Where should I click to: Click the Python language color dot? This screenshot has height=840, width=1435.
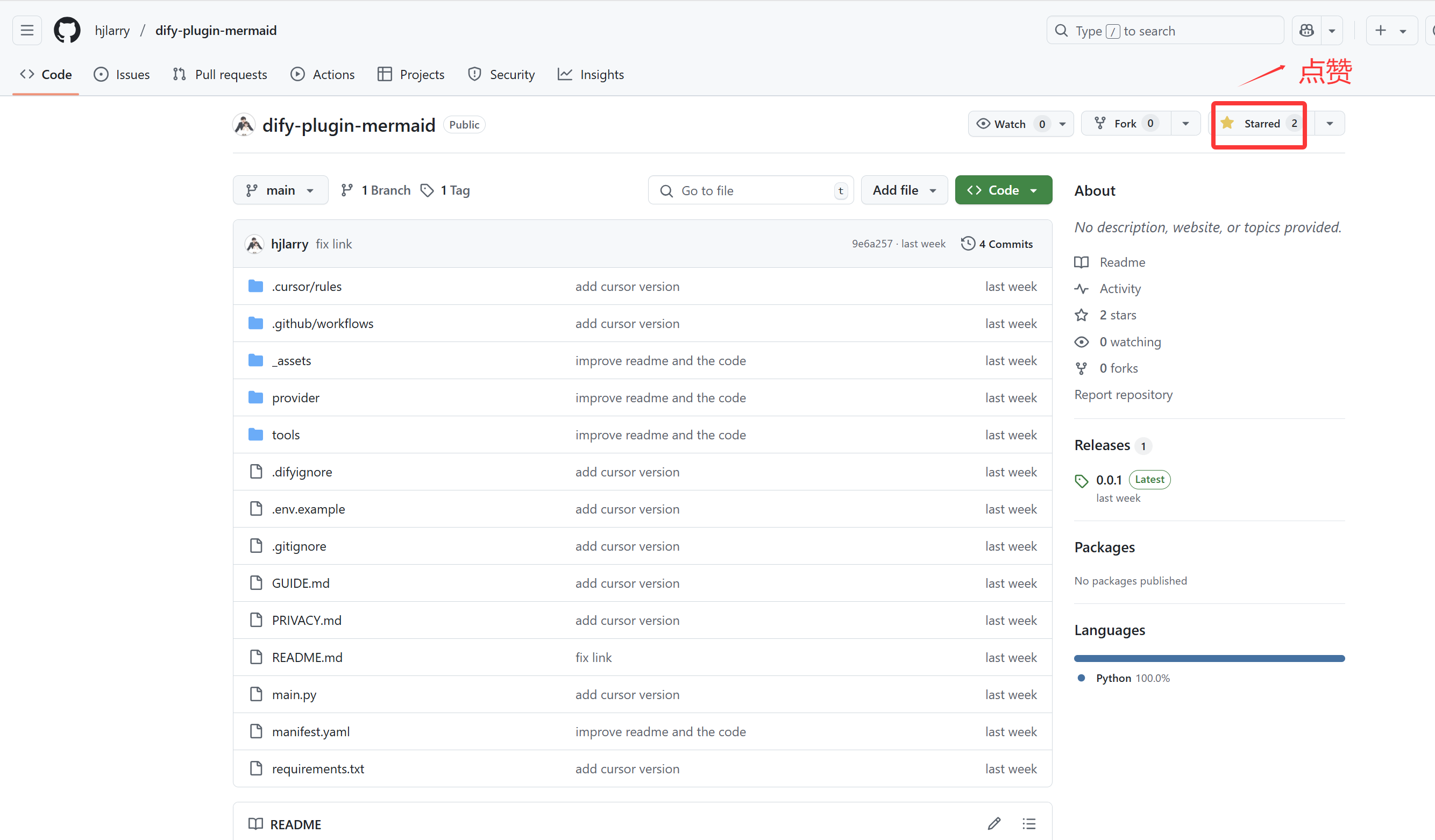pyautogui.click(x=1081, y=678)
